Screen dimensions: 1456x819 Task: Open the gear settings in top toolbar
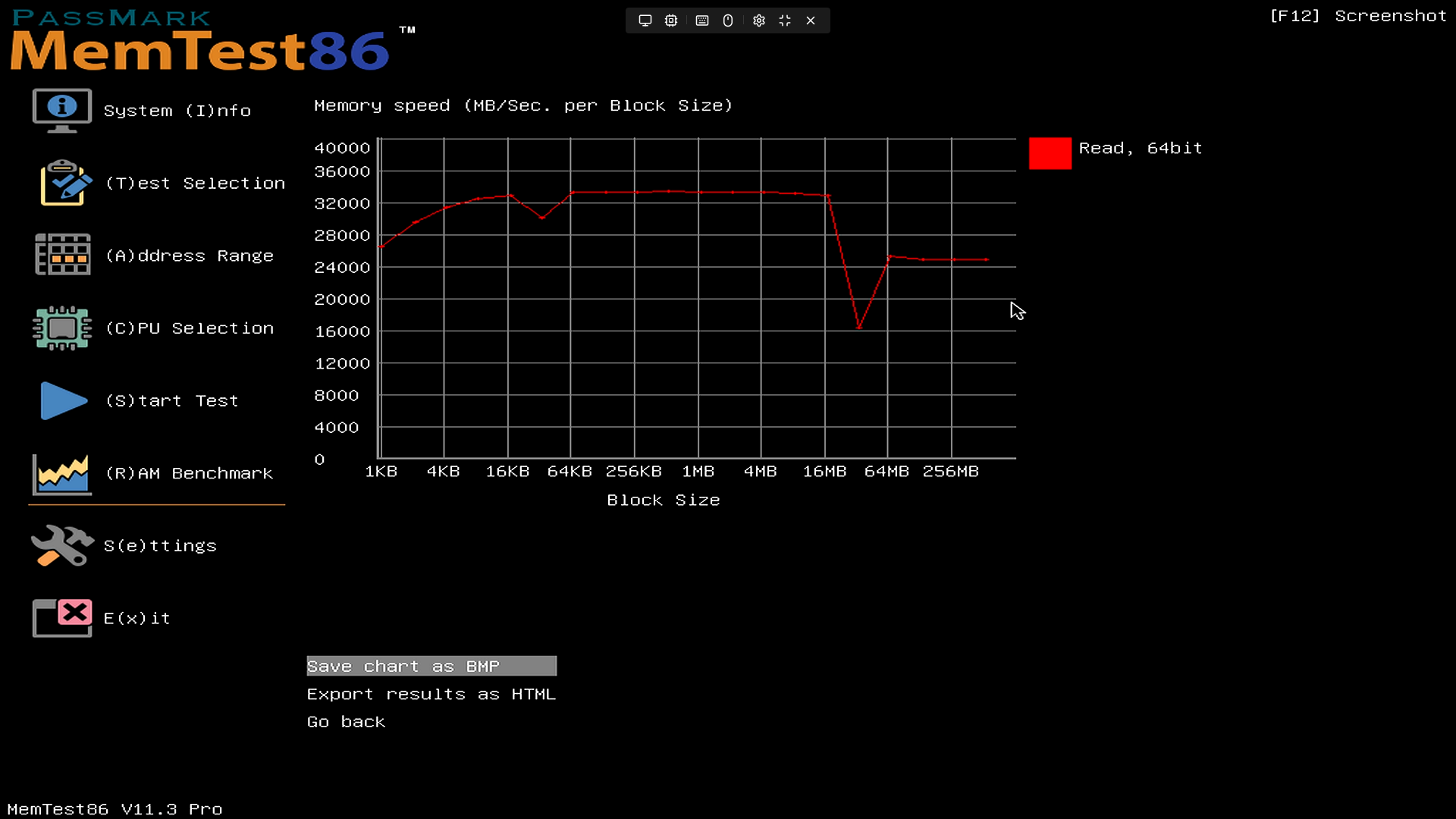point(759,20)
